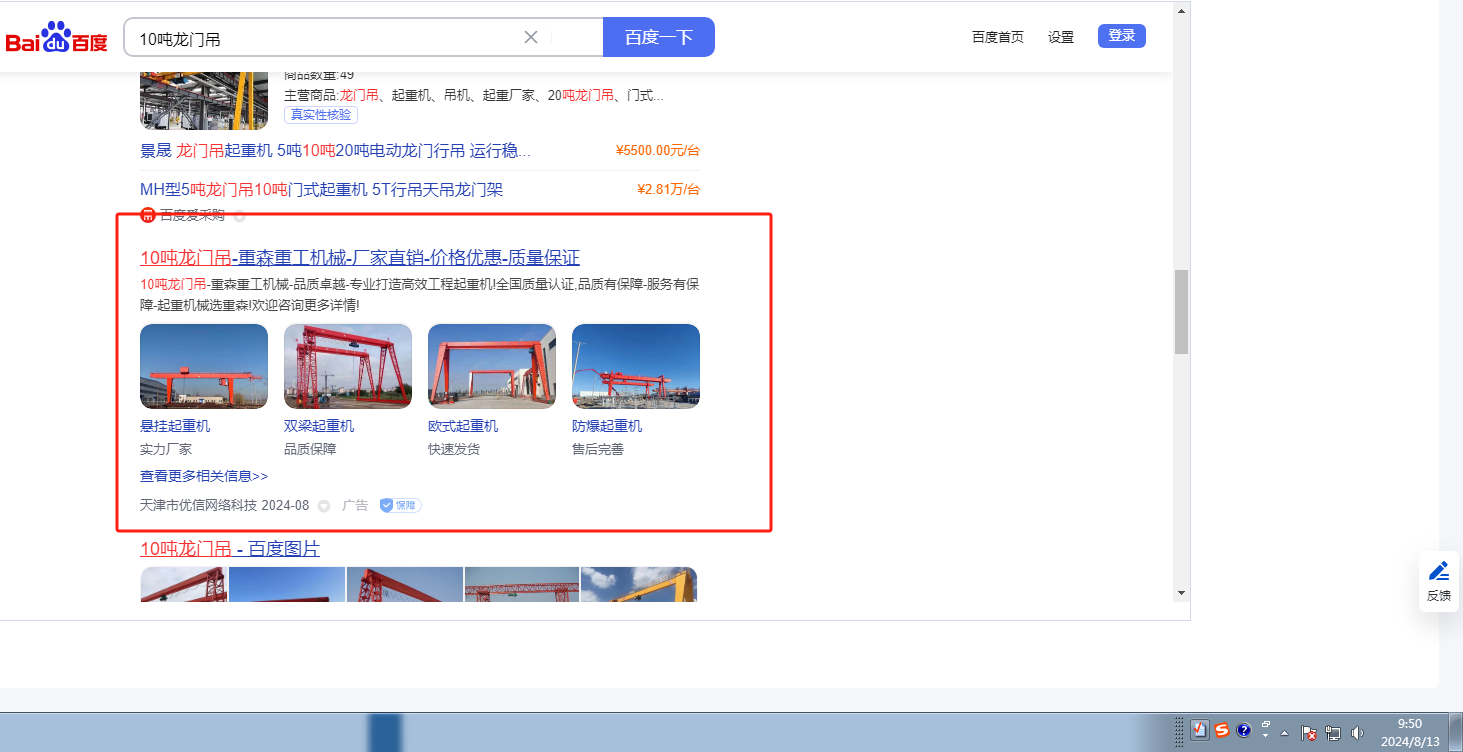Click the scrollbar up arrow
The image size is (1463, 752).
point(1181,11)
